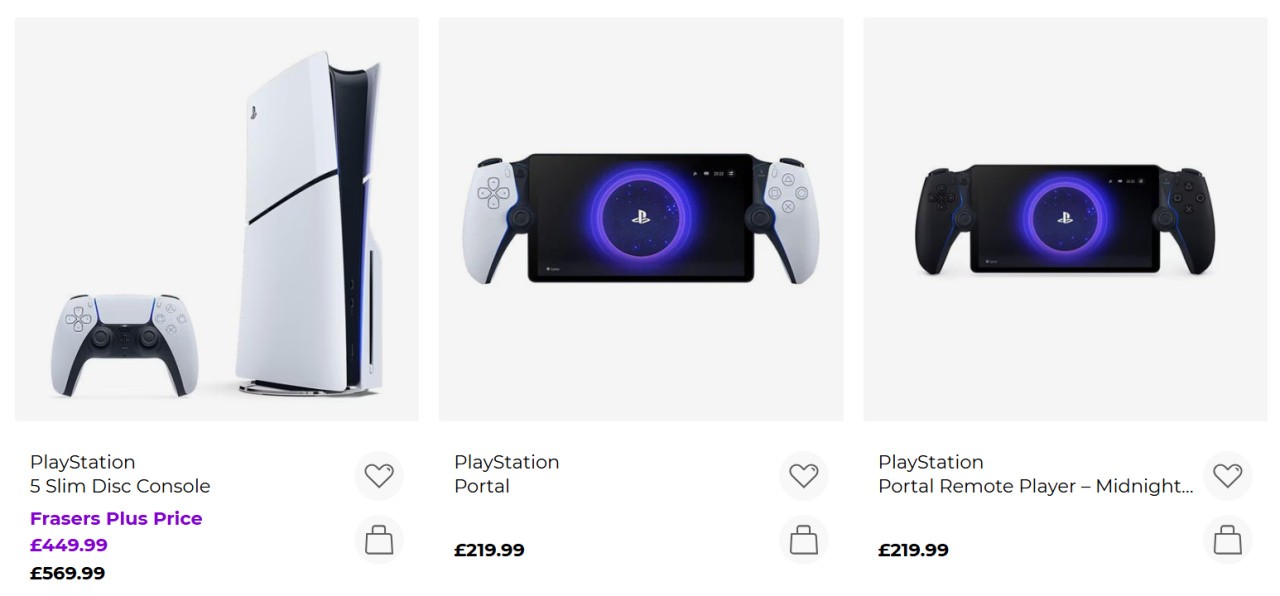Add Midnight Portal Remote Player to bag
Viewport: 1280px width, 596px height.
1227,541
